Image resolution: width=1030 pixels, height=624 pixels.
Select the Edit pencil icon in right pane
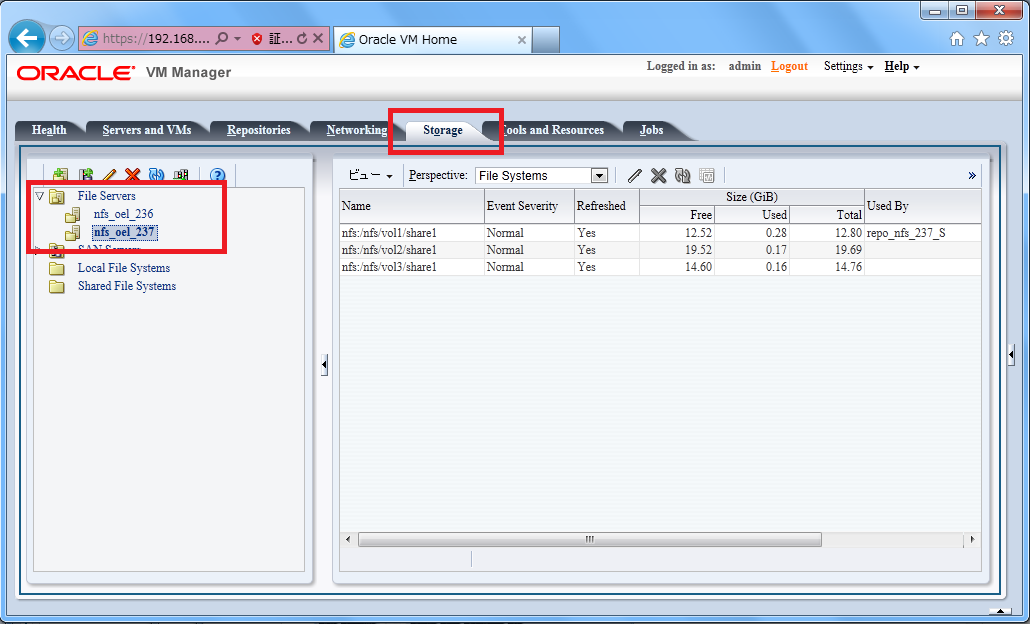(634, 175)
